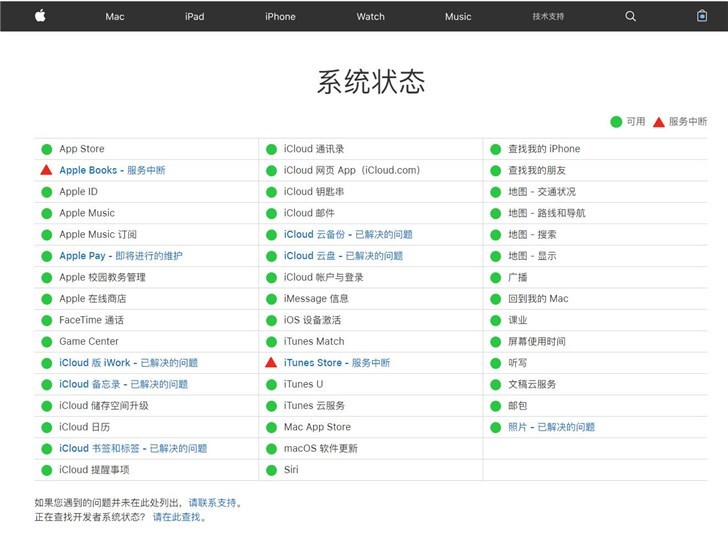Click the green dot next to 广播

[495, 278]
